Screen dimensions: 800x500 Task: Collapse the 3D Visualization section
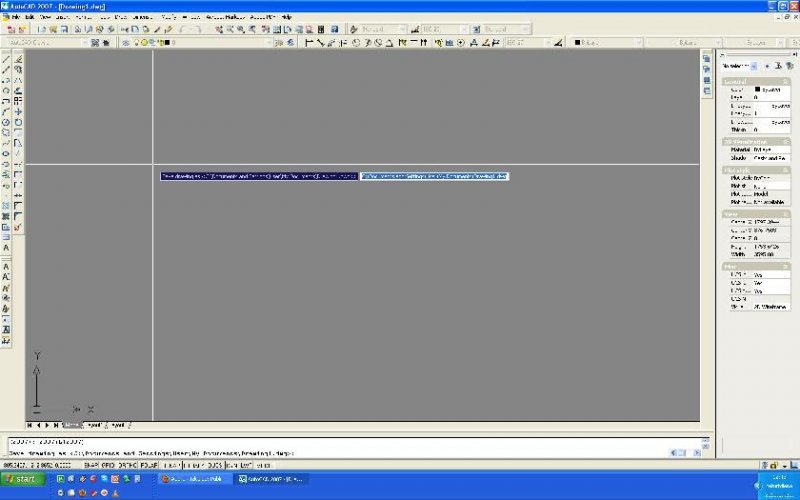point(786,141)
